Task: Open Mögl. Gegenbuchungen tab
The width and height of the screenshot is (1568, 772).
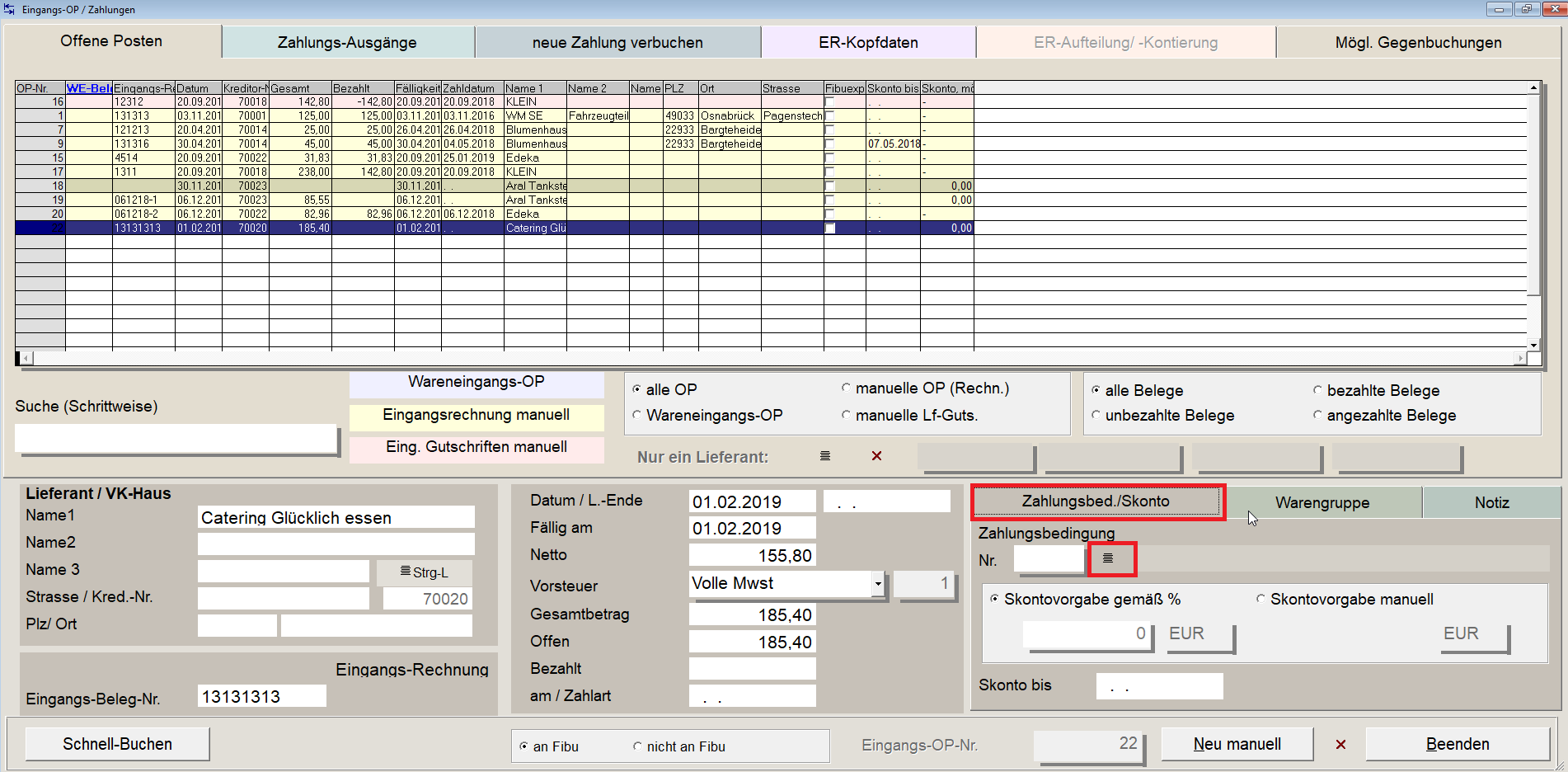Action: [x=1418, y=42]
